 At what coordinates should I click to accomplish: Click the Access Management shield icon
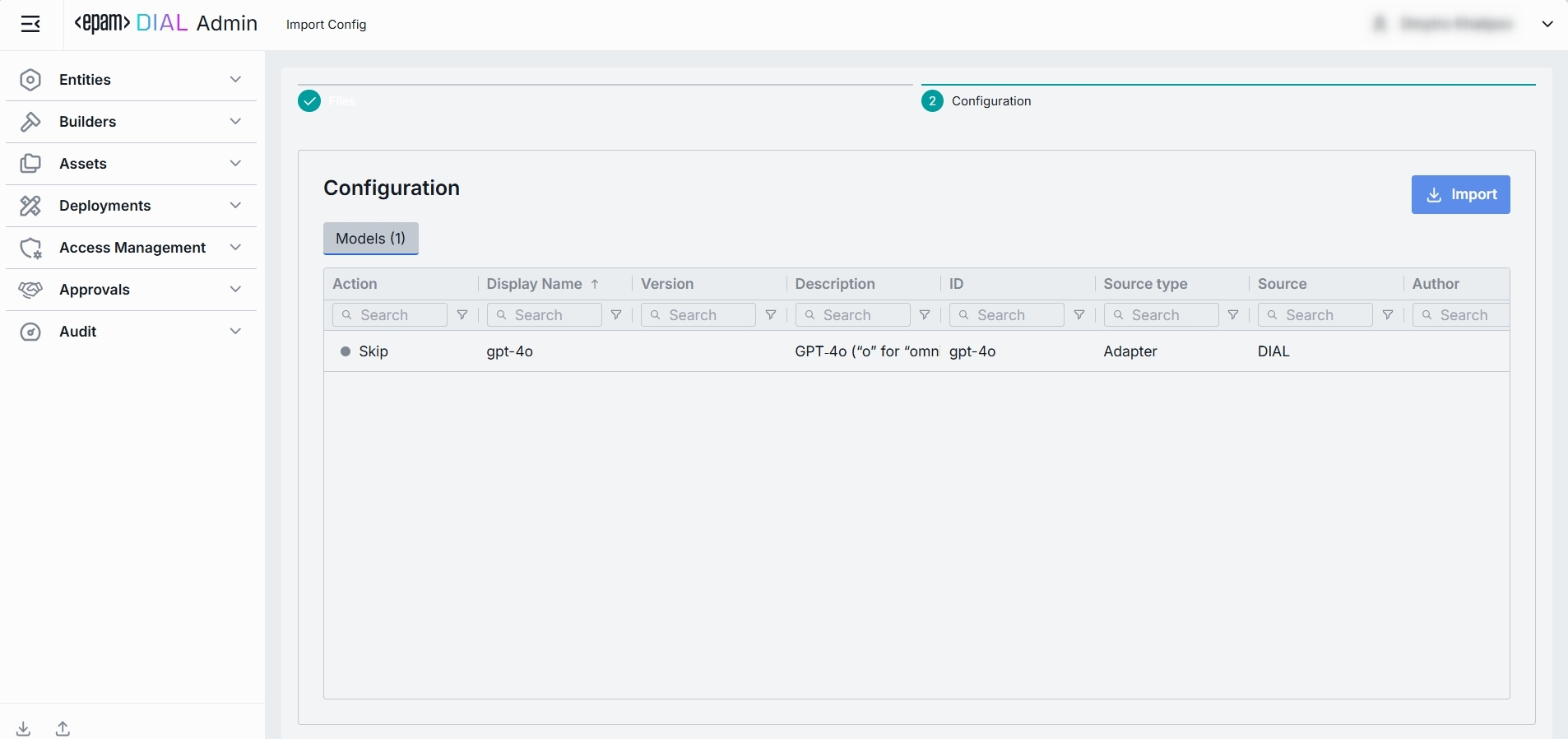click(x=30, y=248)
